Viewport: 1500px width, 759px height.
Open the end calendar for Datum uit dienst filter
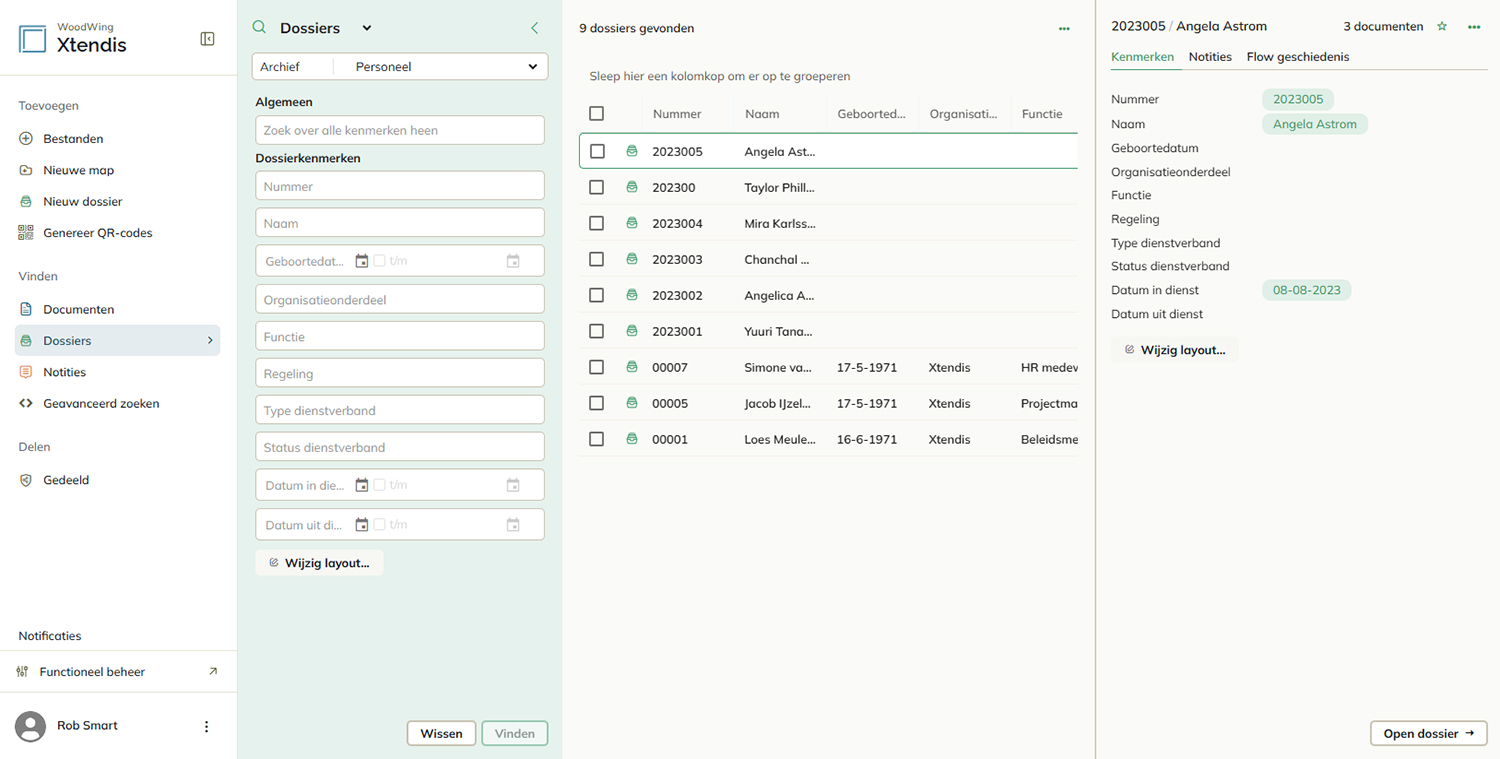pos(513,525)
